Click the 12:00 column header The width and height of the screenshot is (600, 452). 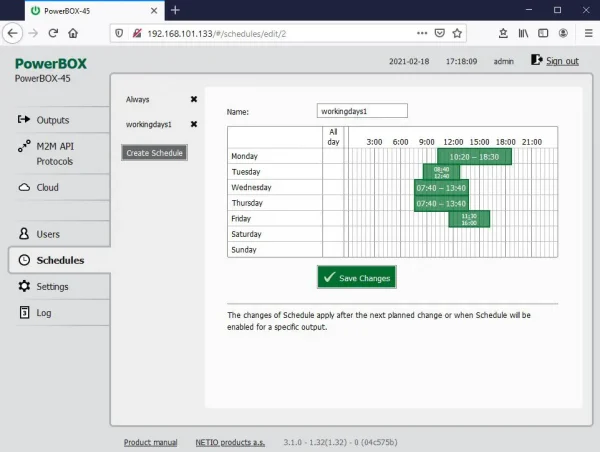453,142
